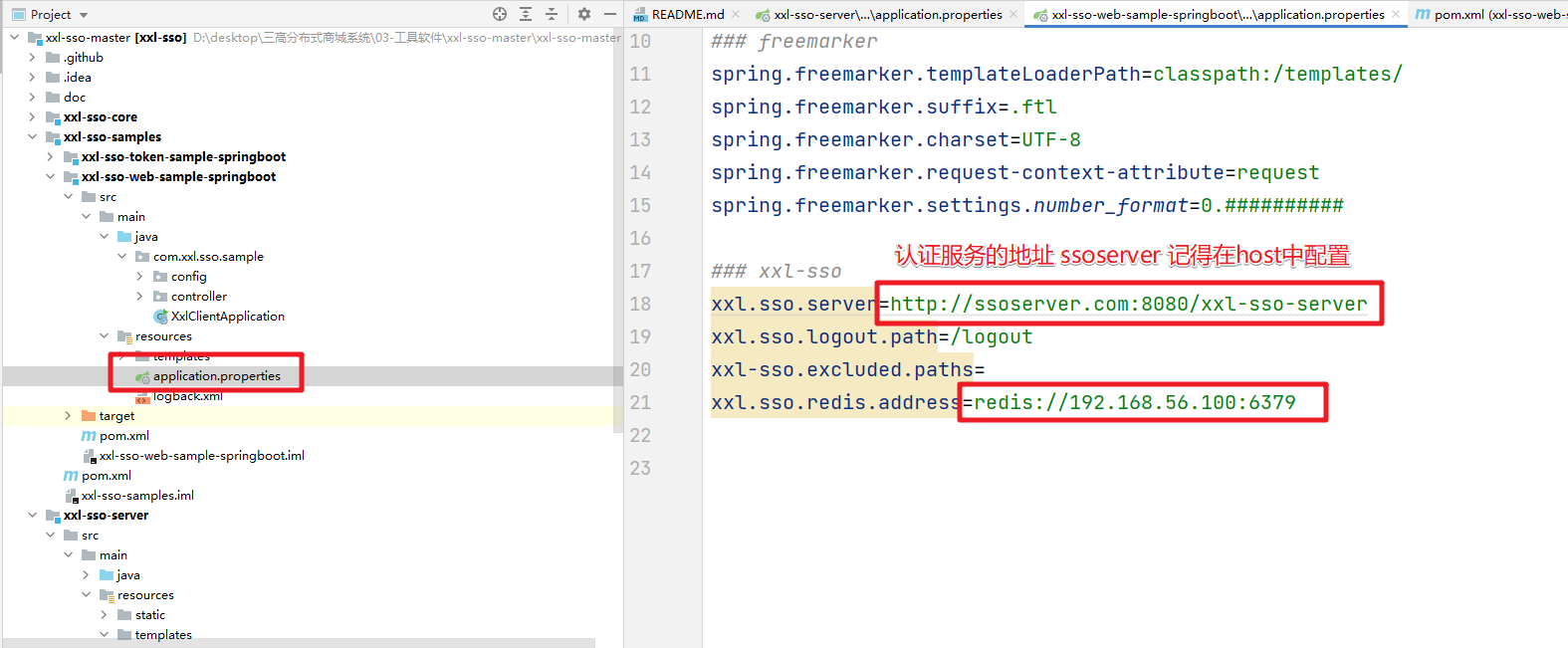This screenshot has height=648, width=1568.
Task: Collapse xxl-sso-web-sample-springboot module
Action: tap(51, 177)
